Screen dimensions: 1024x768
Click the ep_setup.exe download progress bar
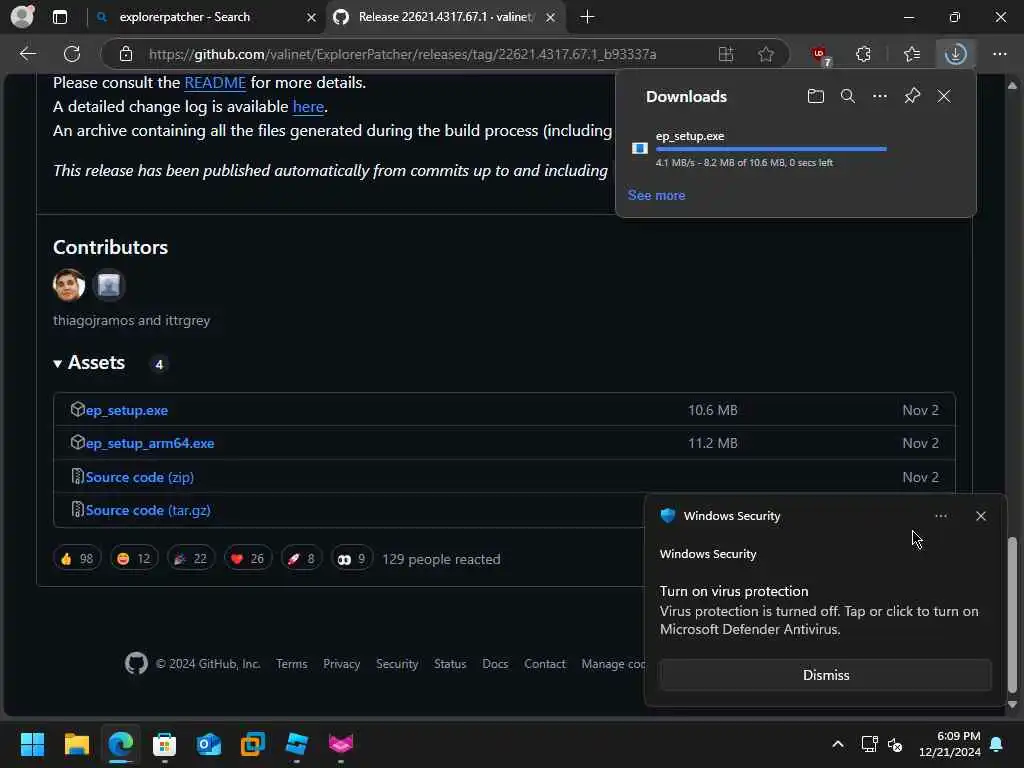coord(771,150)
